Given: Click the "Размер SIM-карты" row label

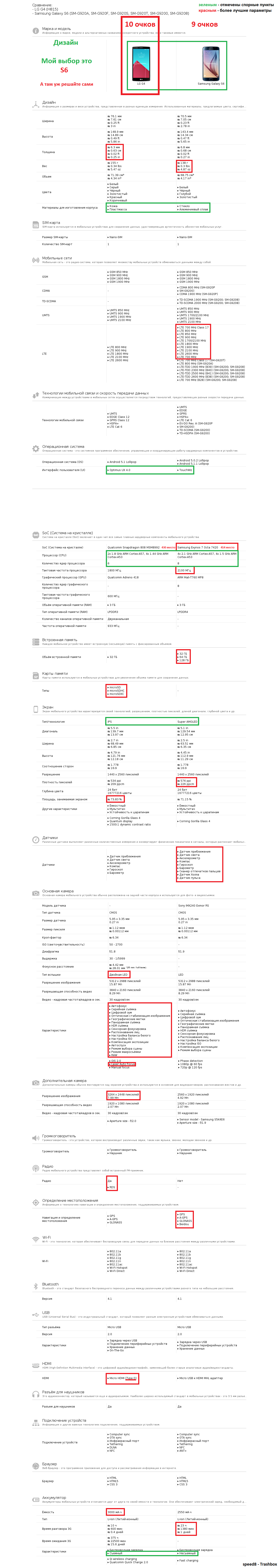Looking at the screenshot, I should [x=55, y=237].
